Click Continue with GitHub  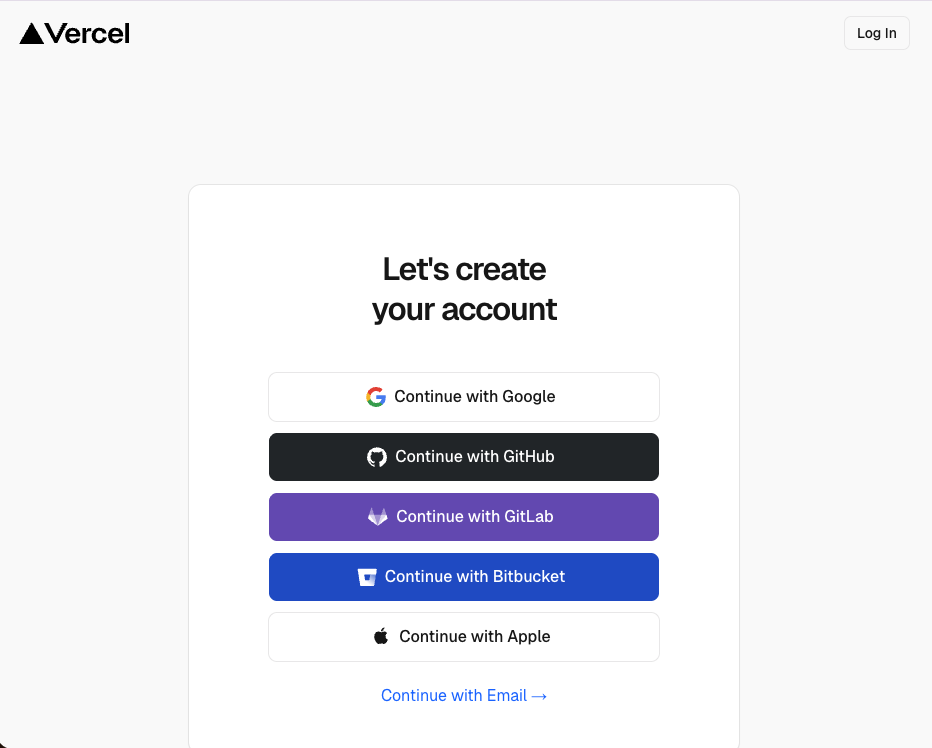[463, 457]
